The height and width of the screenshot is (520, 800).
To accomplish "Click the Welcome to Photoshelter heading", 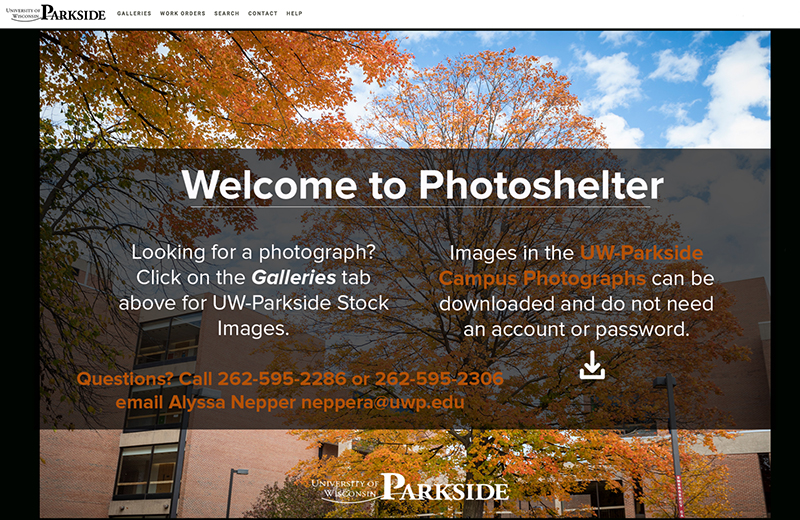I will coord(422,185).
